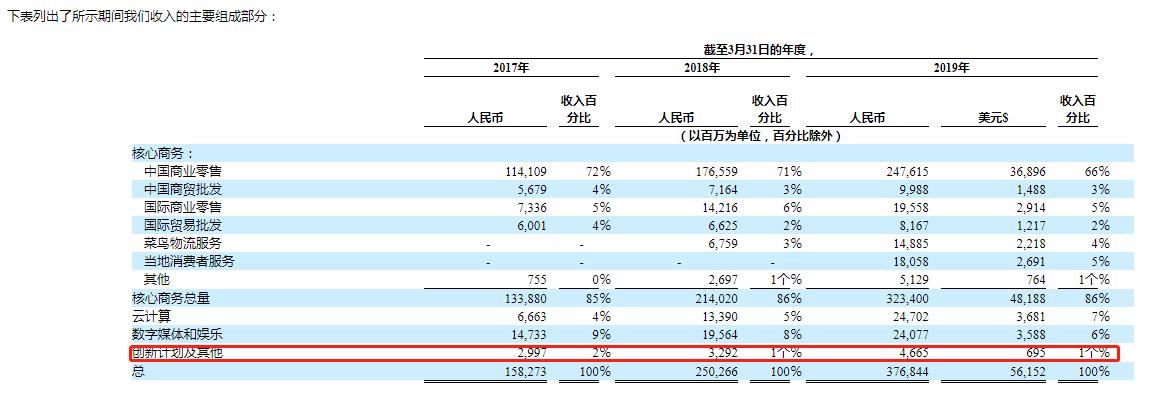Click the value 323,400
The height and width of the screenshot is (393, 1150).
pyautogui.click(x=907, y=298)
